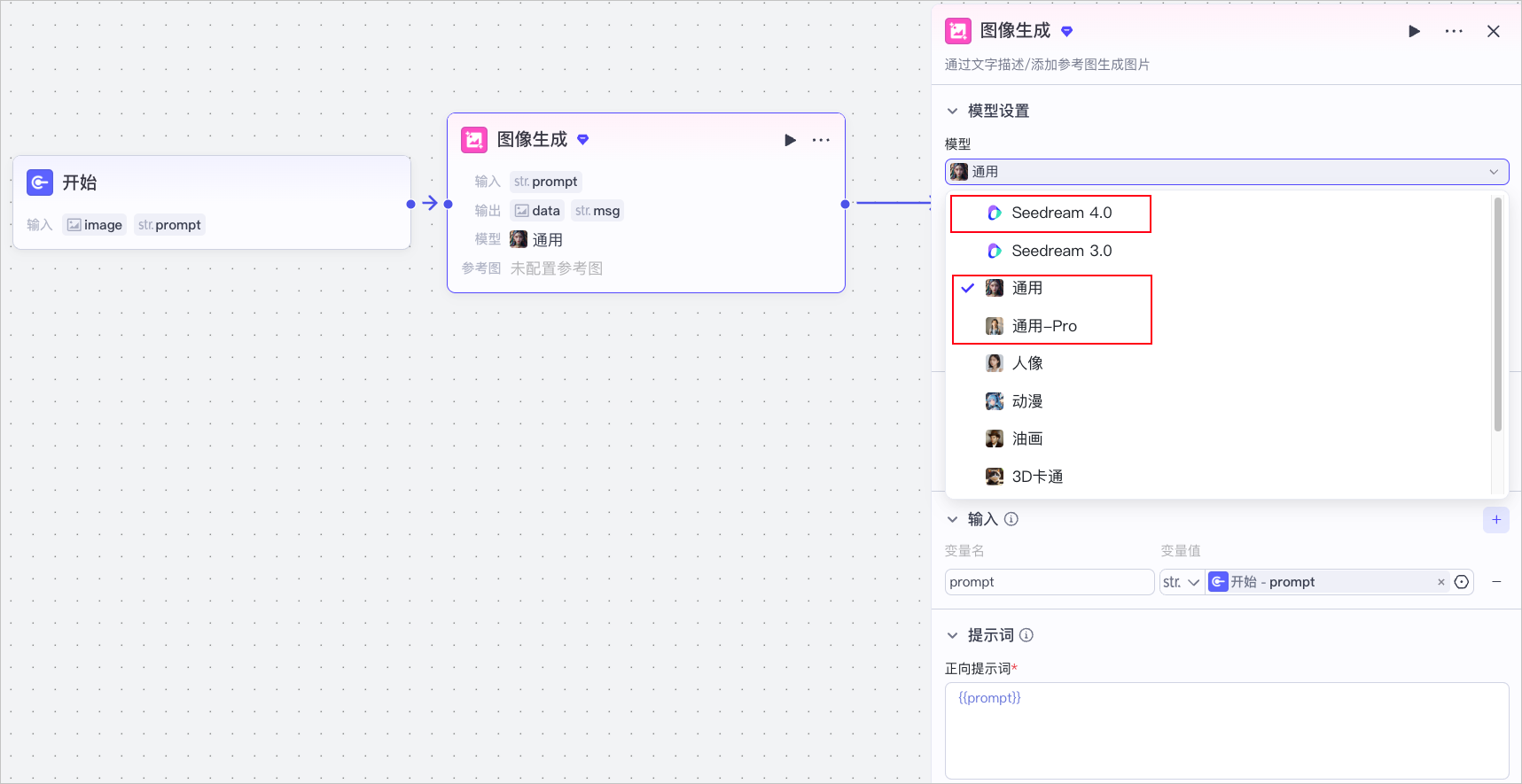
Task: Run the 图像生成 node from the canvas play icon
Action: pyautogui.click(x=790, y=140)
